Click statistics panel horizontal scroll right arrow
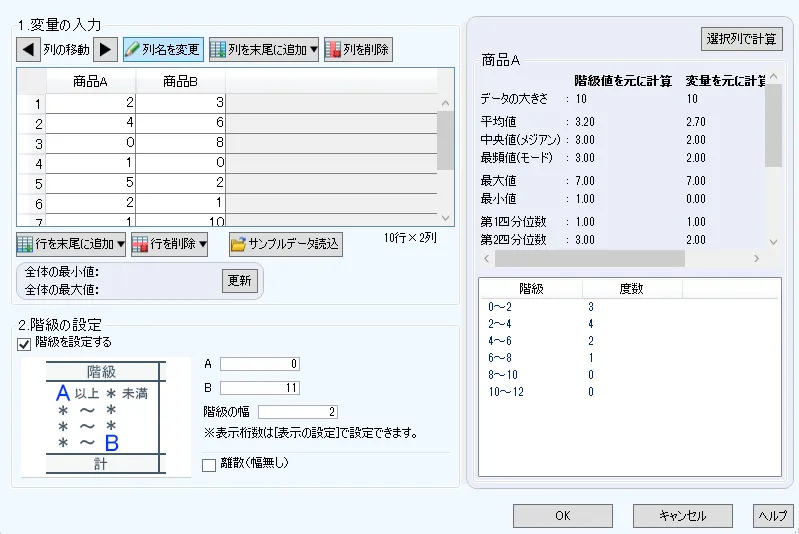The image size is (799, 534). click(756, 258)
